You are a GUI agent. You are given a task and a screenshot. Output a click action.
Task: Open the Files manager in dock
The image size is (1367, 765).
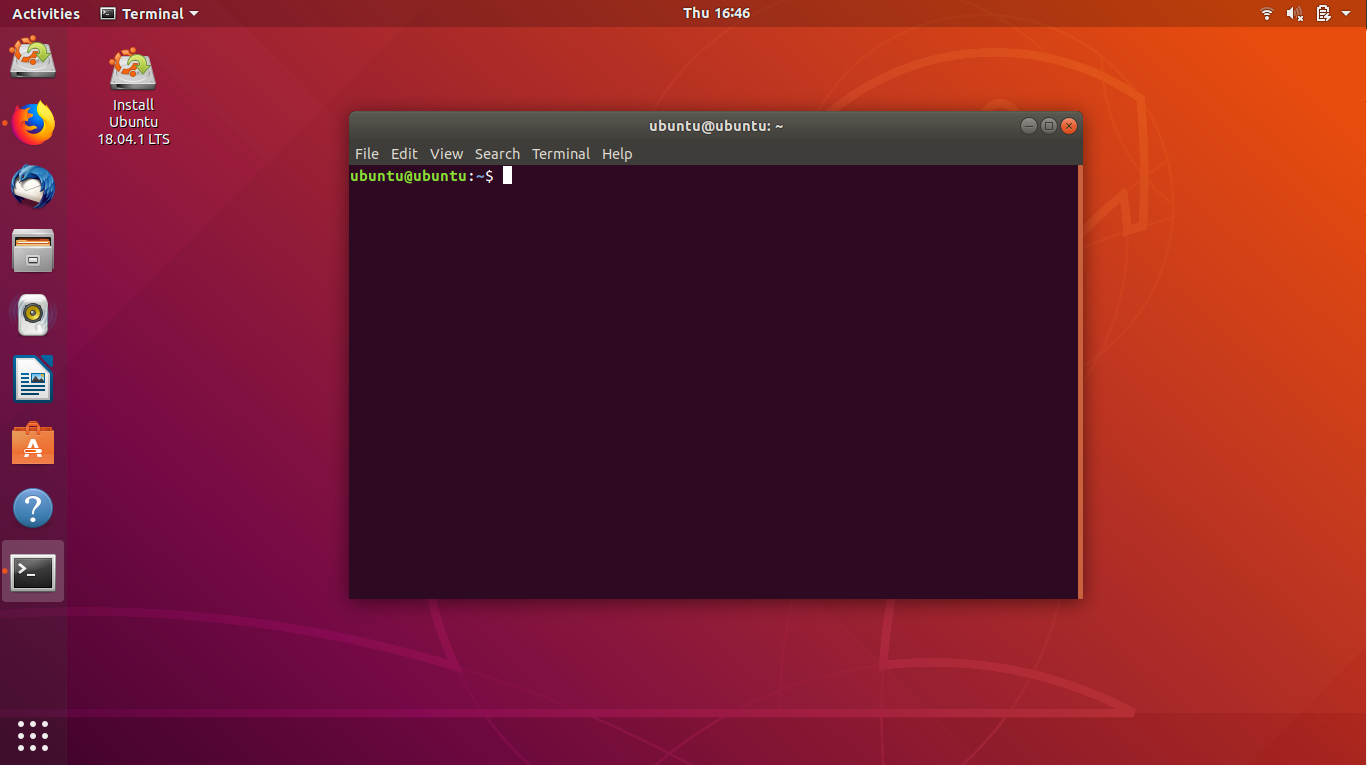[33, 251]
